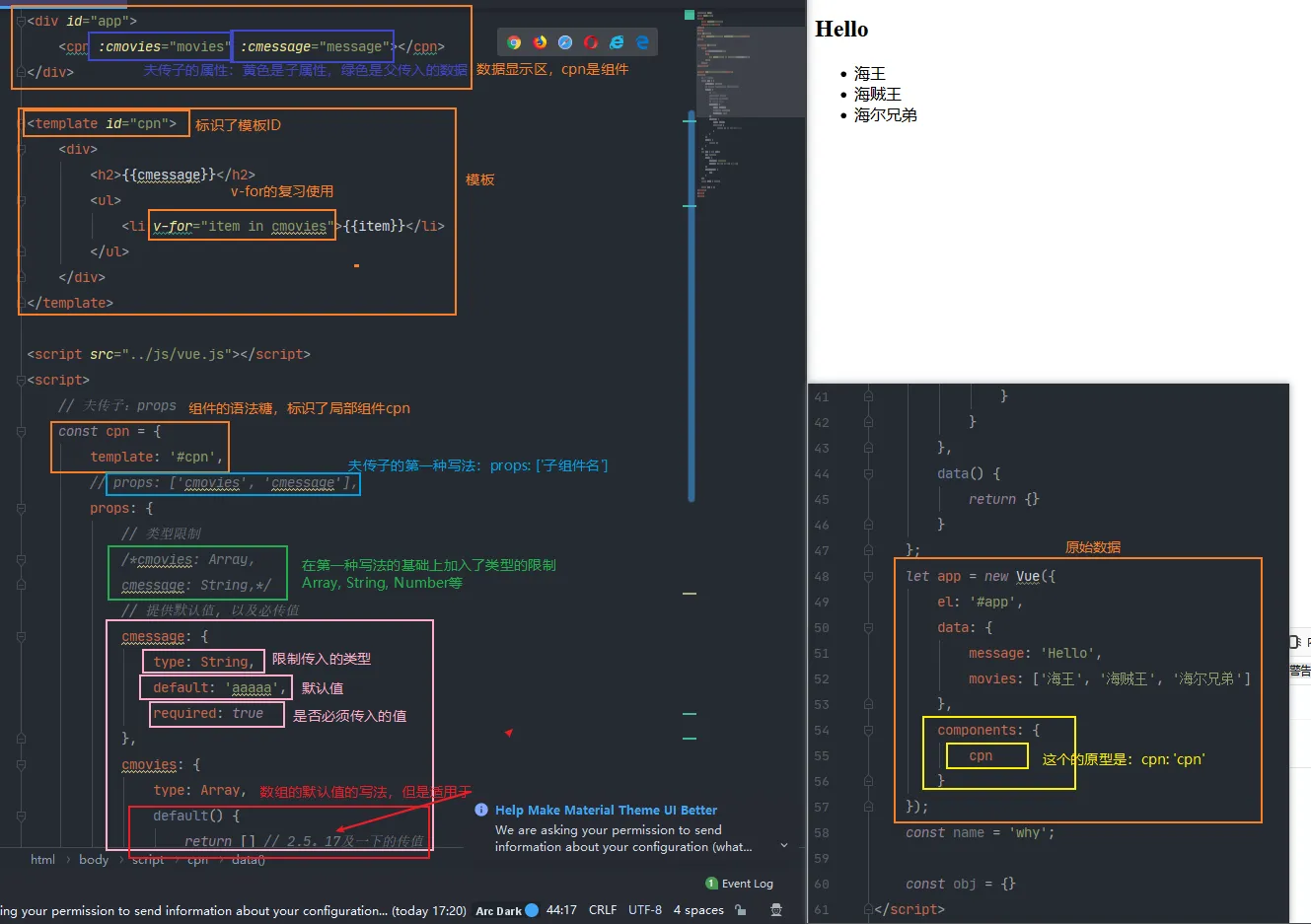
Task: Click default: 'aaaaa' code line
Action: click(x=220, y=688)
